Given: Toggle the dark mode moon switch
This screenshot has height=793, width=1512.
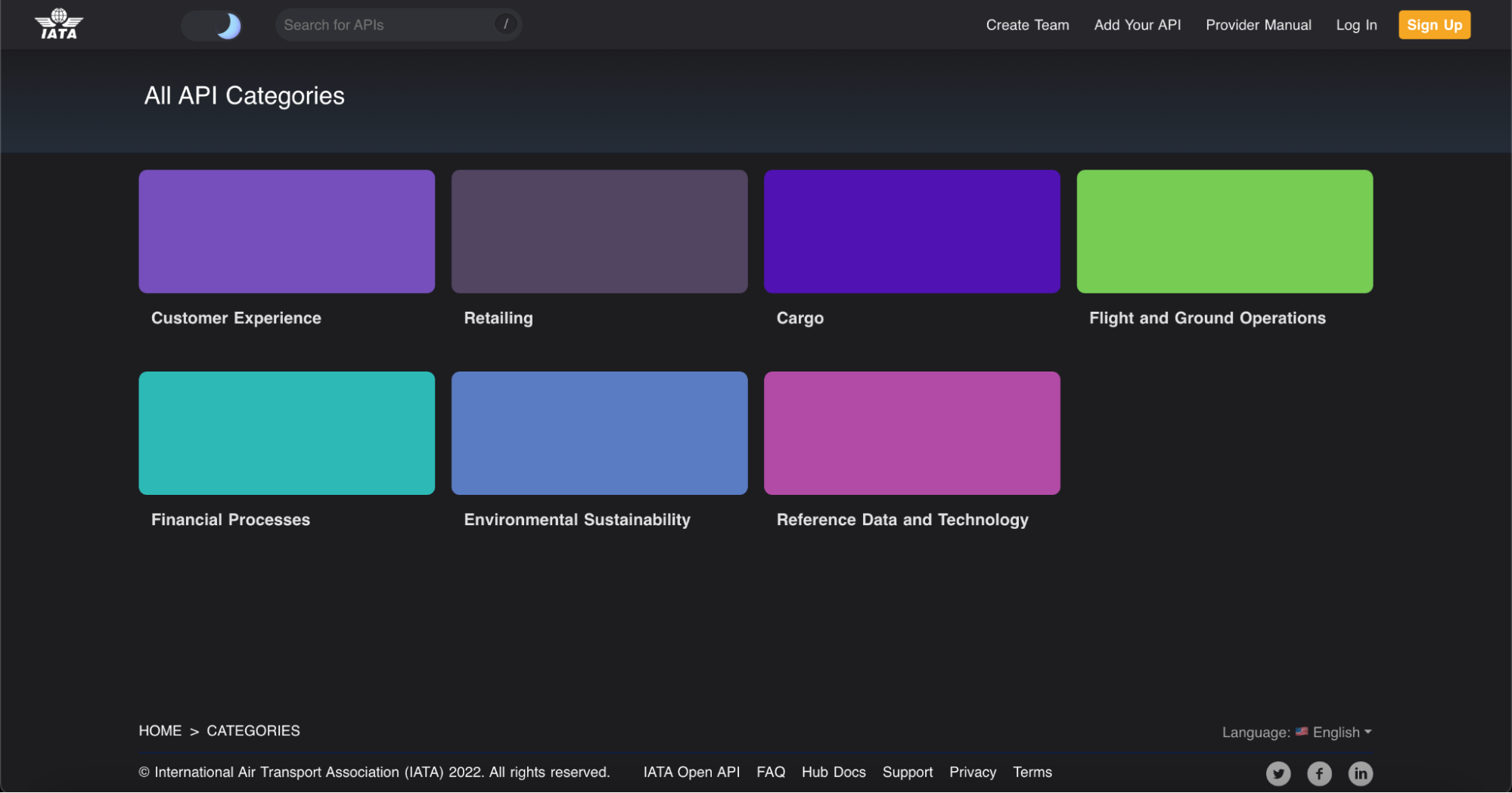Looking at the screenshot, I should click(212, 26).
